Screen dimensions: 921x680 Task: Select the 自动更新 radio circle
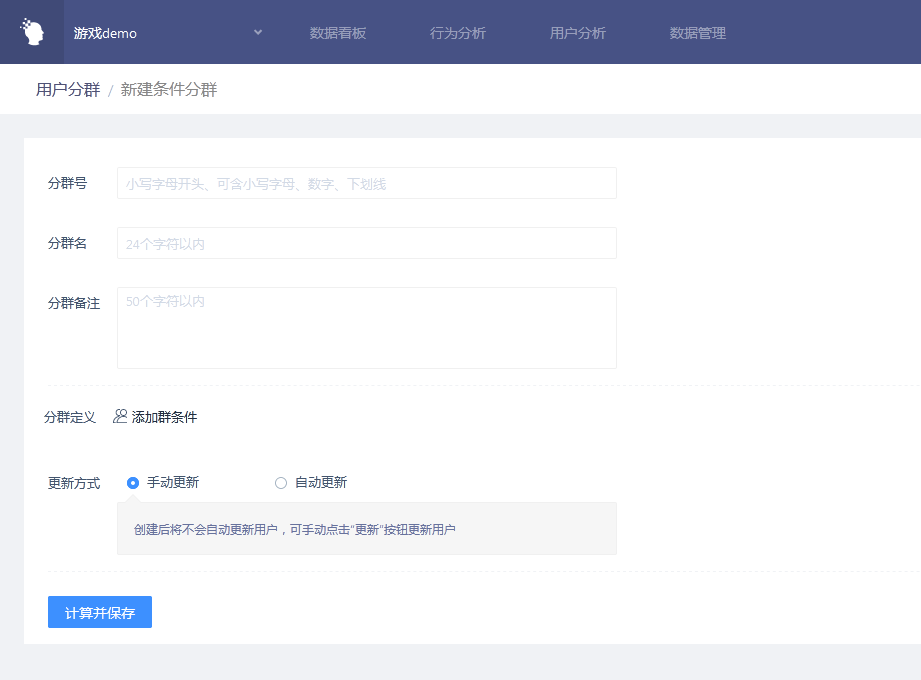pos(281,483)
